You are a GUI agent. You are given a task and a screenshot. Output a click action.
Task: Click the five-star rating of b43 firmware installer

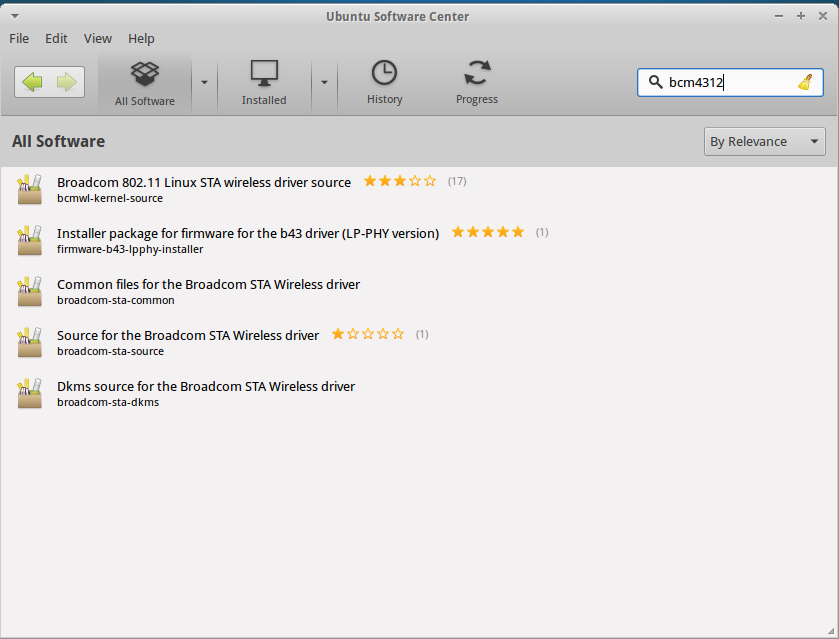tap(488, 232)
